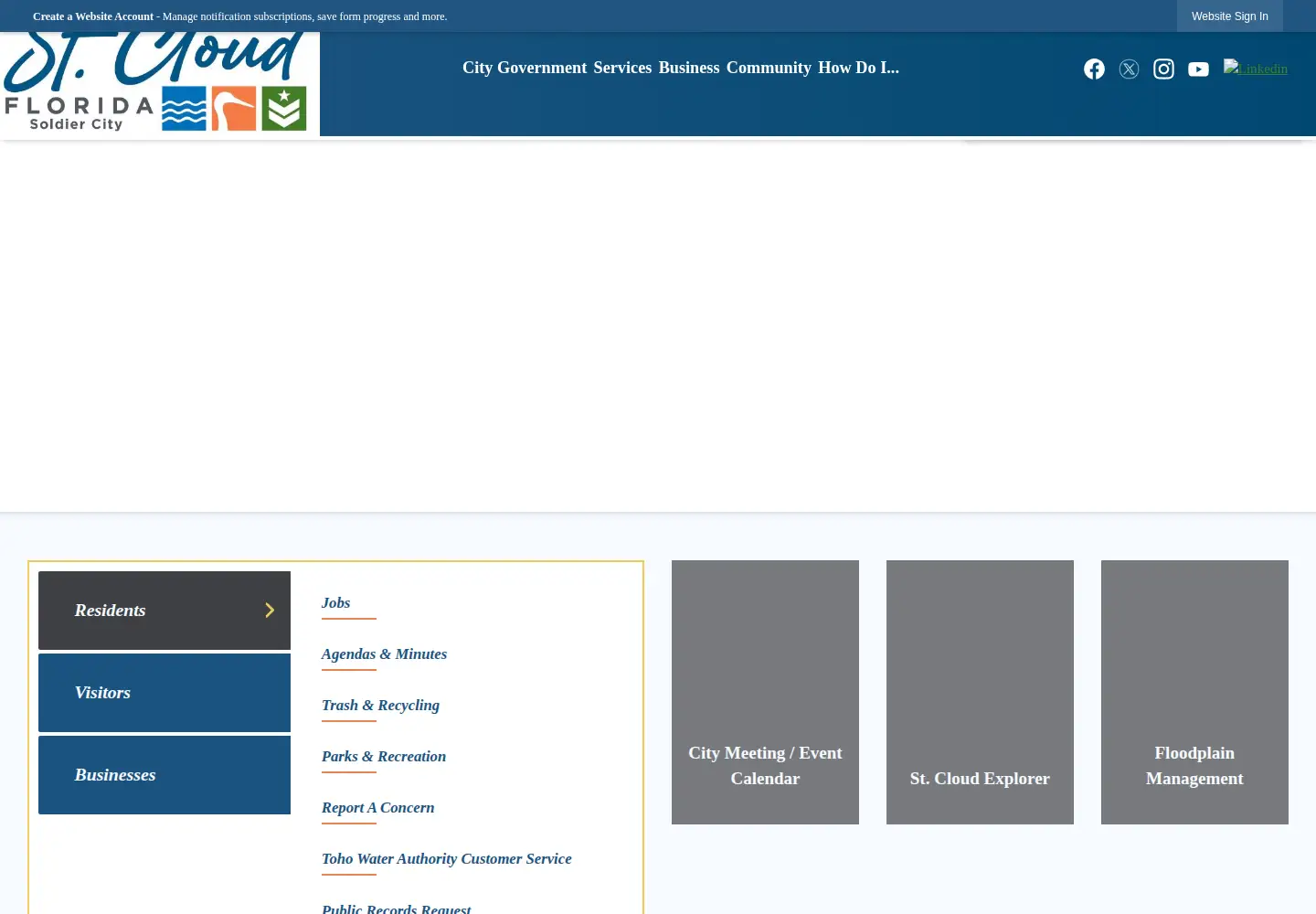
Task: Open the Report A Concern link
Action: click(x=378, y=808)
